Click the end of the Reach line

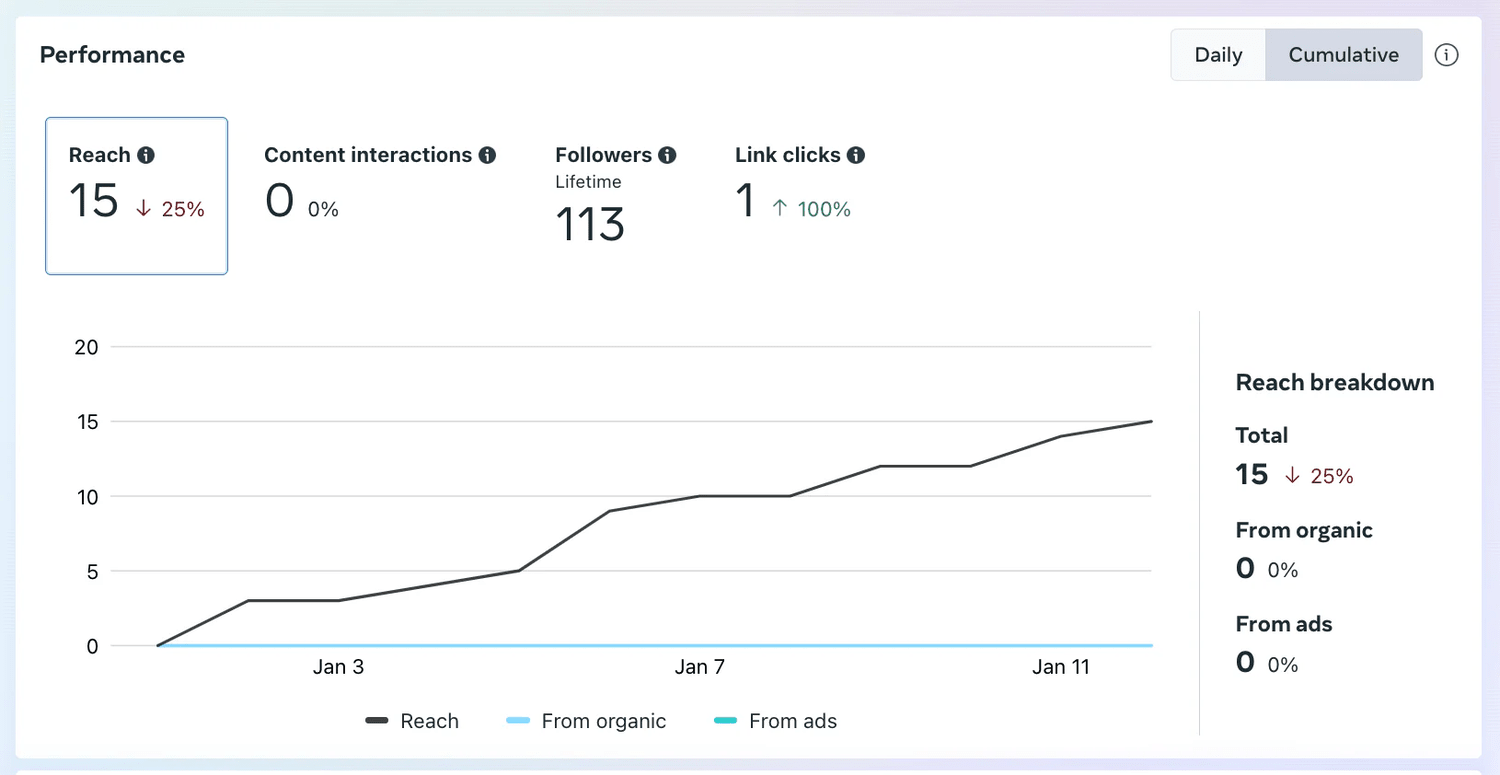coord(1151,421)
